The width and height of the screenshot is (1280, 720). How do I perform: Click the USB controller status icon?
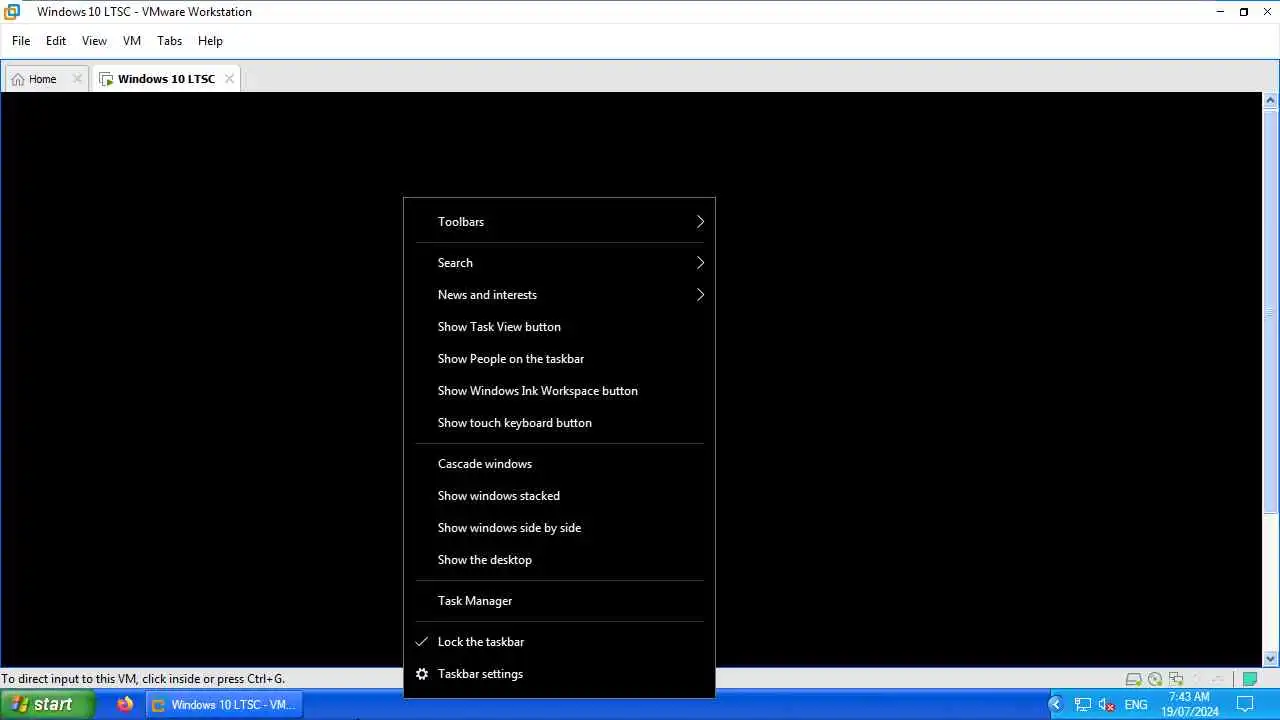point(1217,679)
